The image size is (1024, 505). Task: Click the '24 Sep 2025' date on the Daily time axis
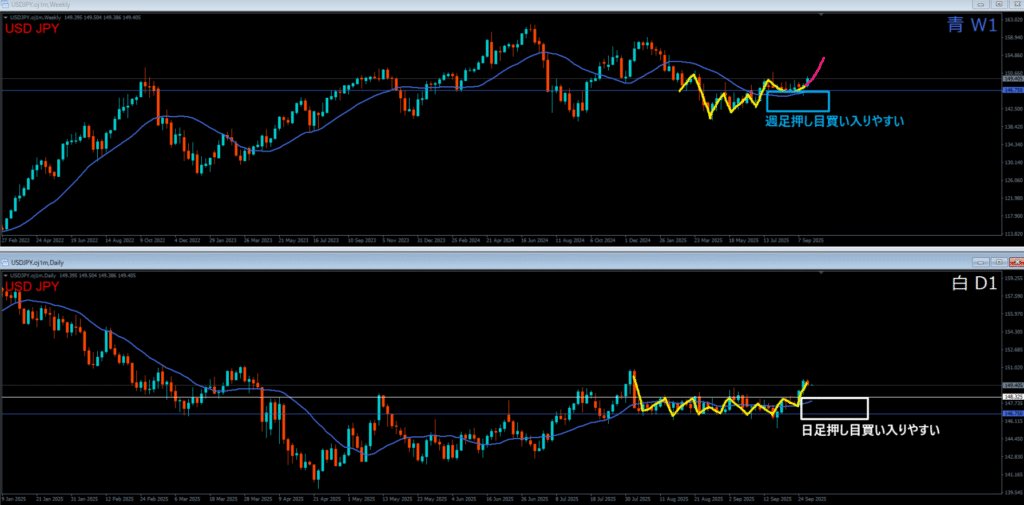click(x=812, y=497)
